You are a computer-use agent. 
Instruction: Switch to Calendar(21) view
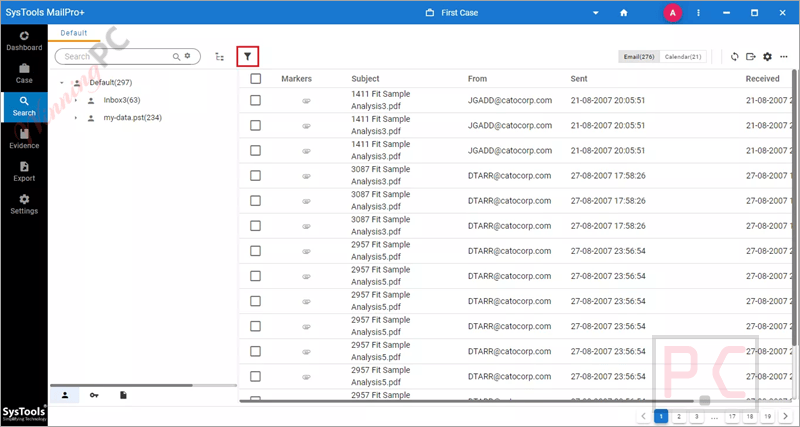click(x=683, y=57)
